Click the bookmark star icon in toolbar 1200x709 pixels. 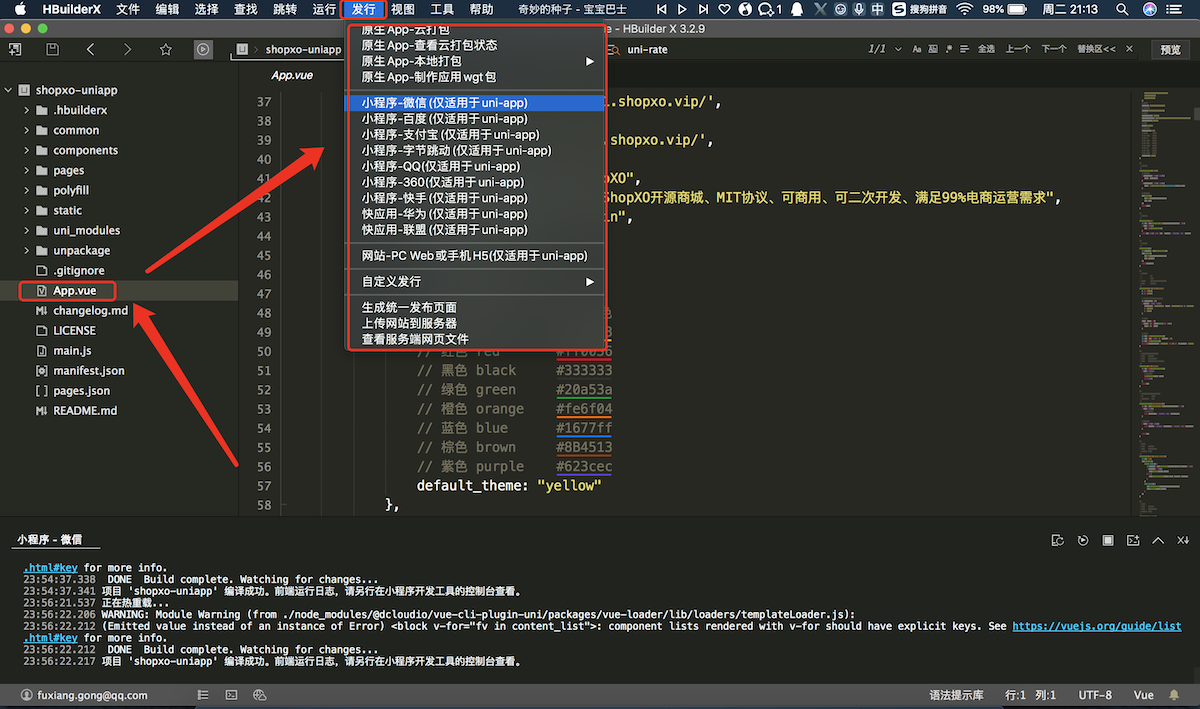tap(165, 49)
